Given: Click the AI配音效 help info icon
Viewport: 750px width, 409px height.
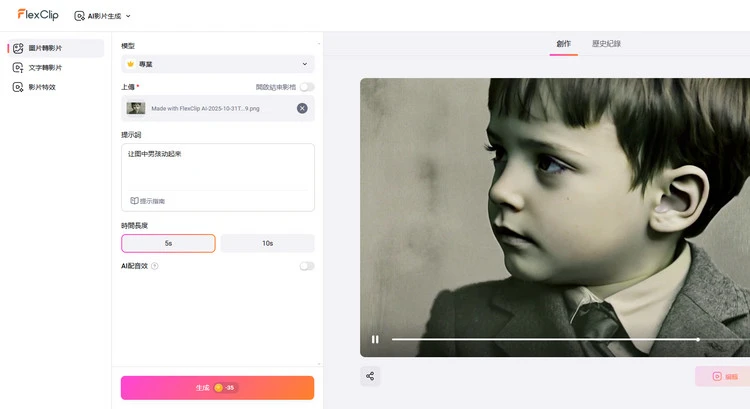Looking at the screenshot, I should (x=155, y=266).
